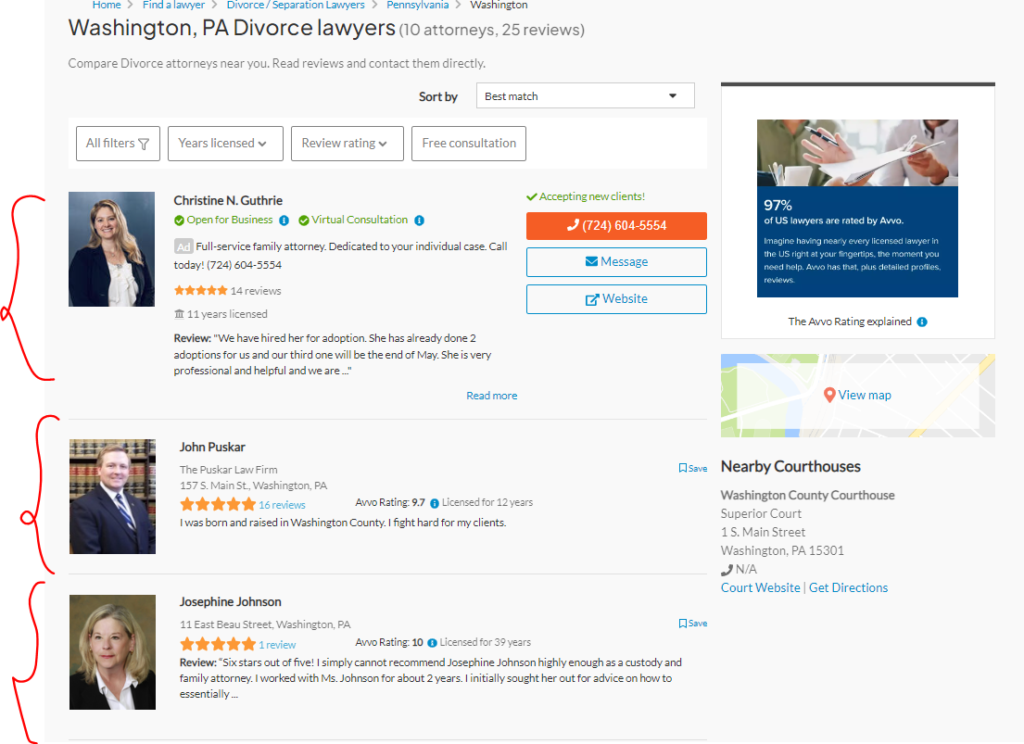Screen dimensions: 1024x744
Task: Select the external link icon on Website button
Action: click(592, 297)
